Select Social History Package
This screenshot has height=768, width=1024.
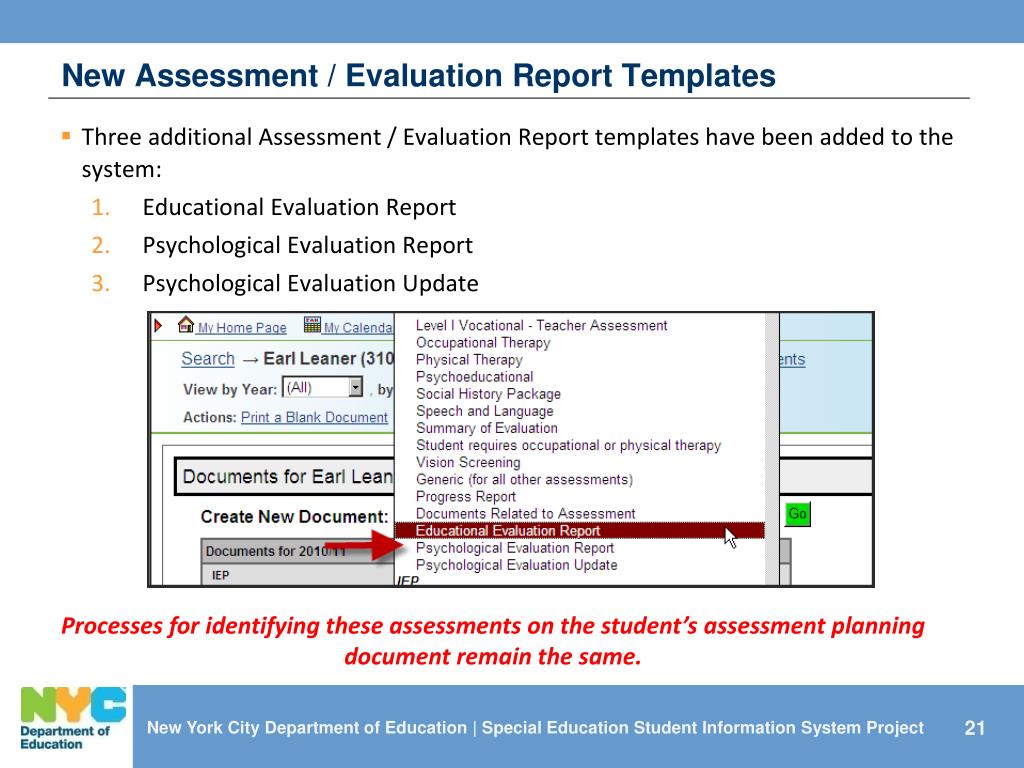pos(488,394)
